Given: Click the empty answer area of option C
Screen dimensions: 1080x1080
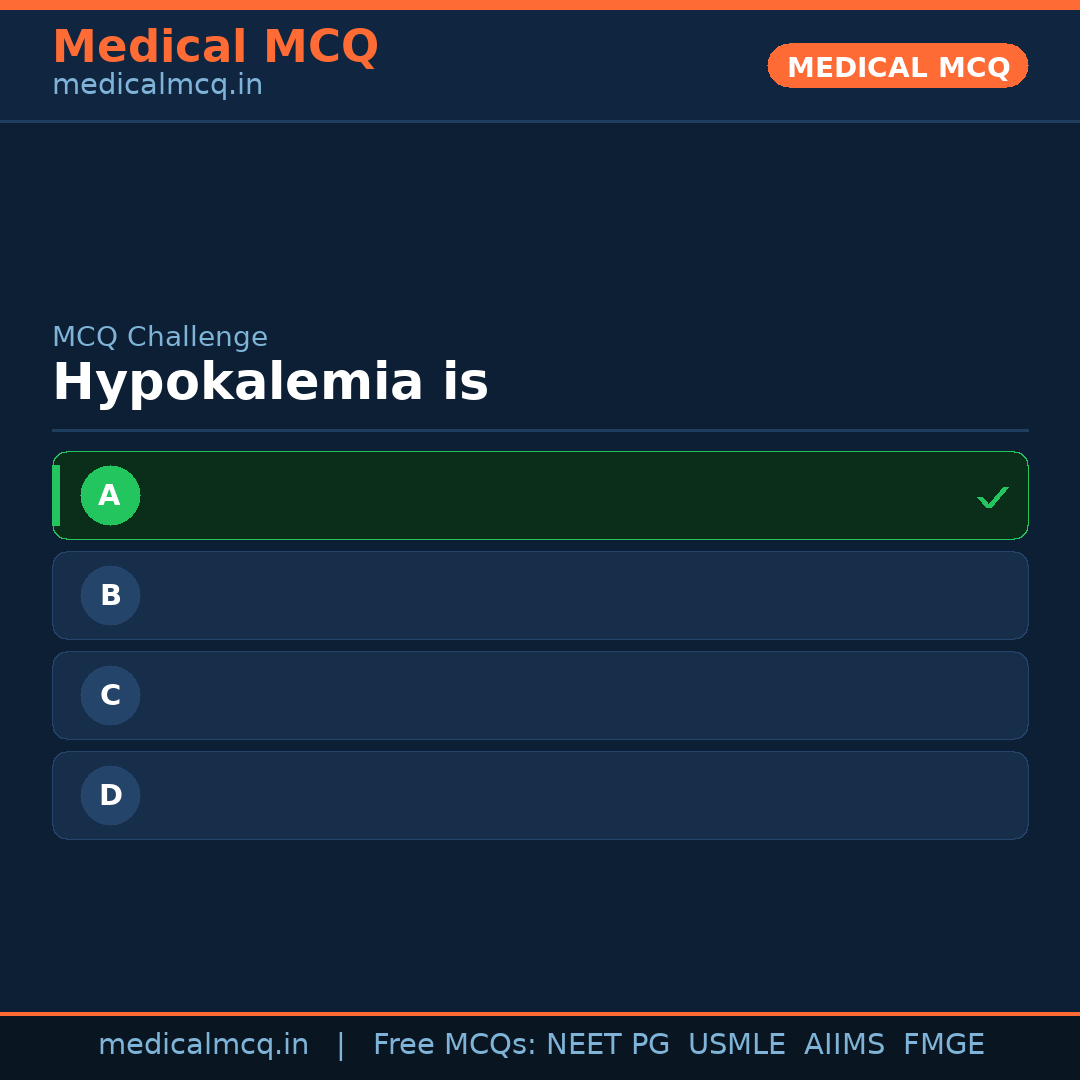Looking at the screenshot, I should tap(560, 695).
